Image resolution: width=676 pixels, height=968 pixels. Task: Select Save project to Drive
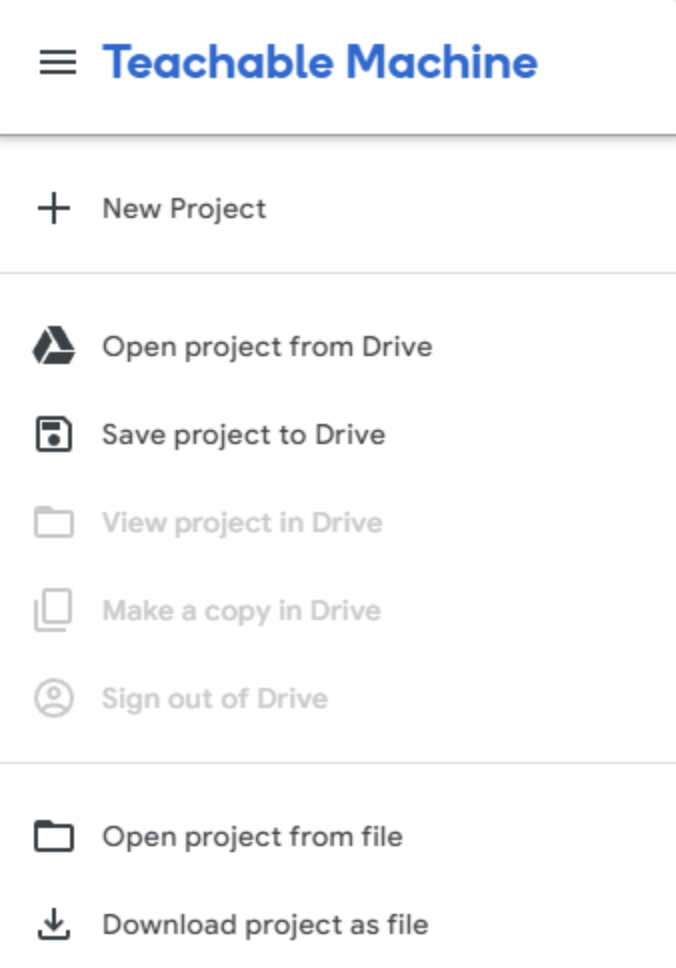pyautogui.click(x=243, y=435)
